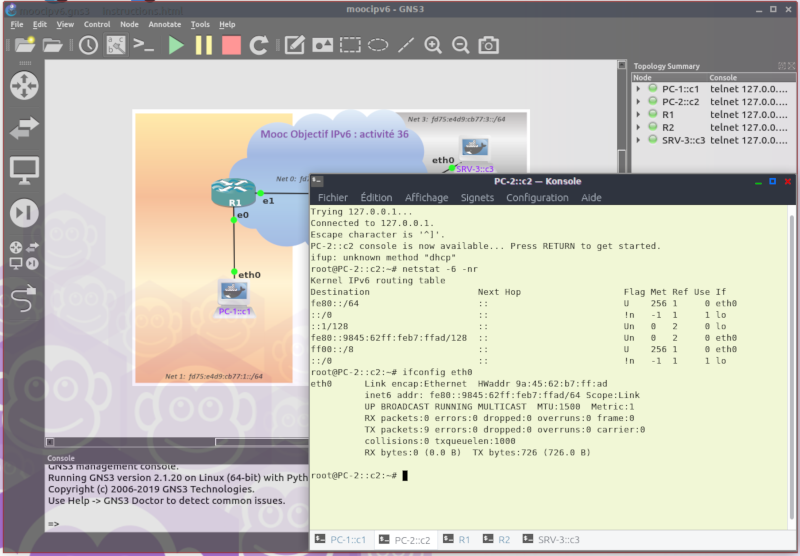Expand PC-2::c2 in Topology Summary
Screen dimensions: 800x556
(x=638, y=102)
